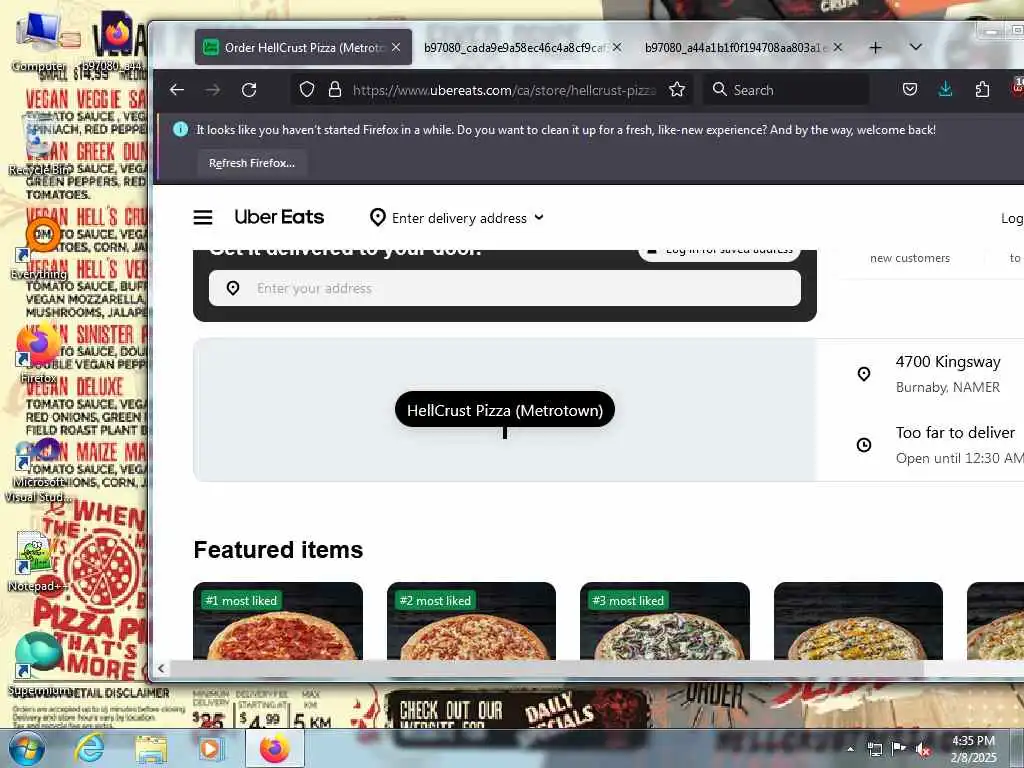Viewport: 1024px width, 768px height.
Task: Switch to the b97080_a44a1b1f0f tab
Action: (735, 47)
